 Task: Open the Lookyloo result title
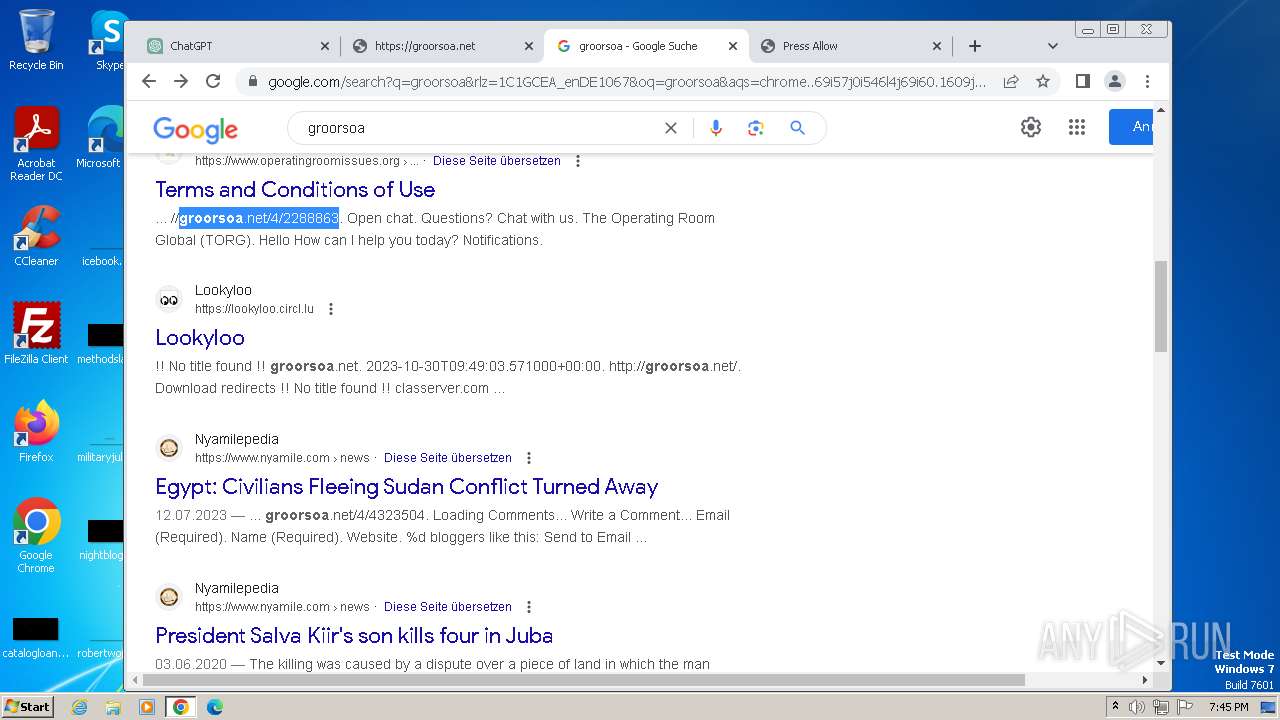pyautogui.click(x=200, y=337)
